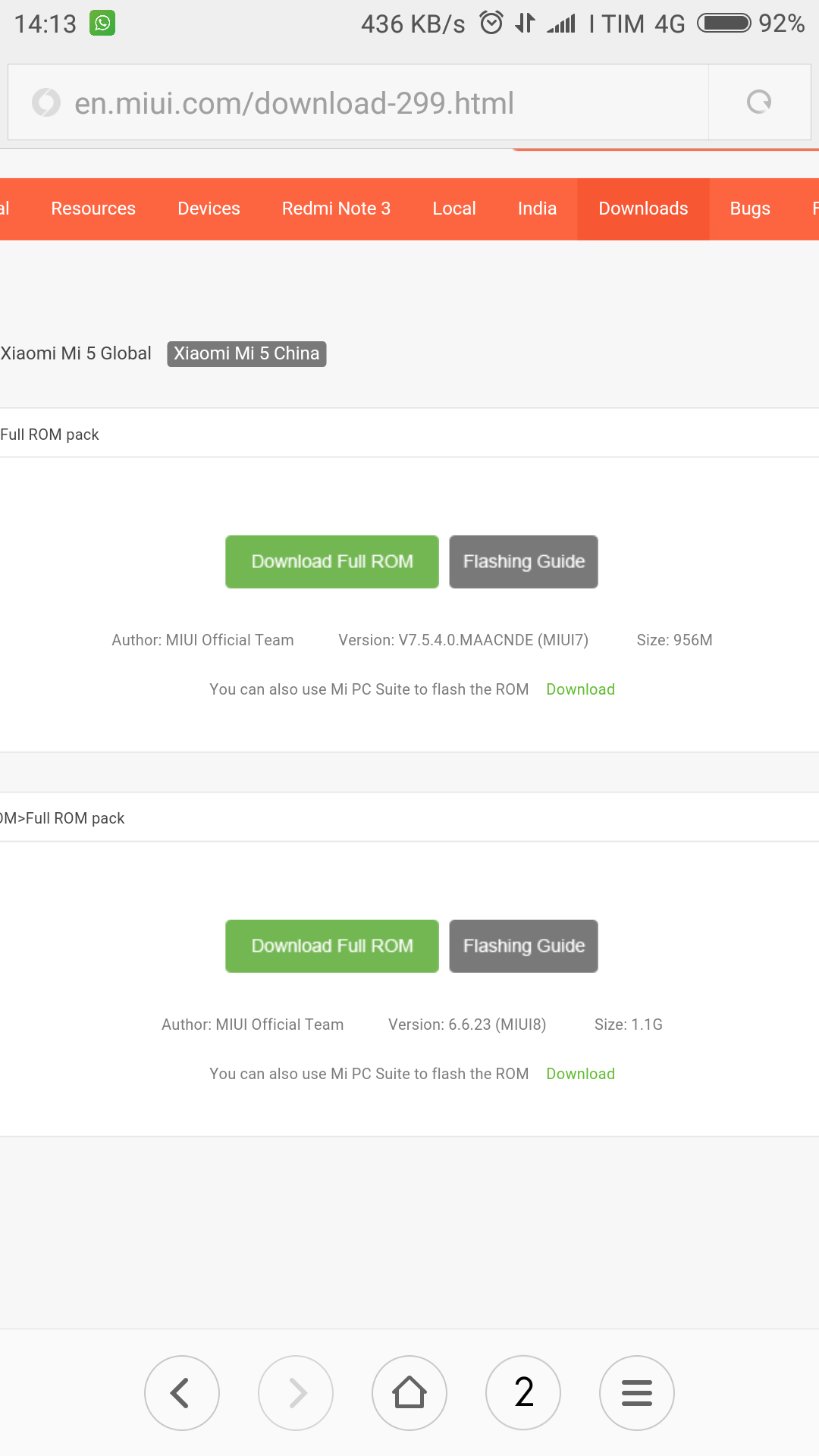Tap the WhatsApp notification icon in status bar
Image resolution: width=819 pixels, height=1456 pixels.
(102, 23)
